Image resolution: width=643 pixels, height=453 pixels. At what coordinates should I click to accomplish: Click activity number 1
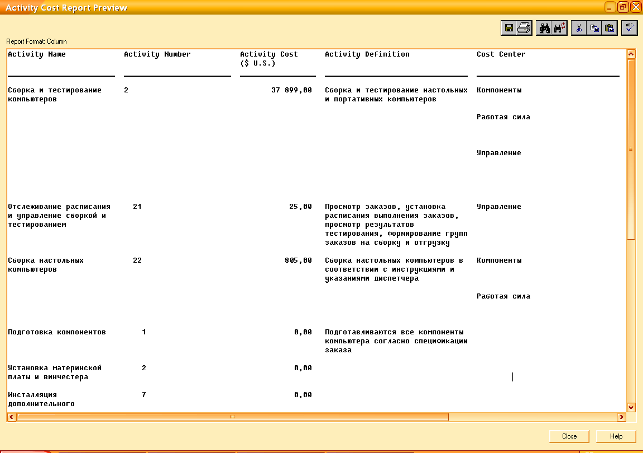pos(144,332)
